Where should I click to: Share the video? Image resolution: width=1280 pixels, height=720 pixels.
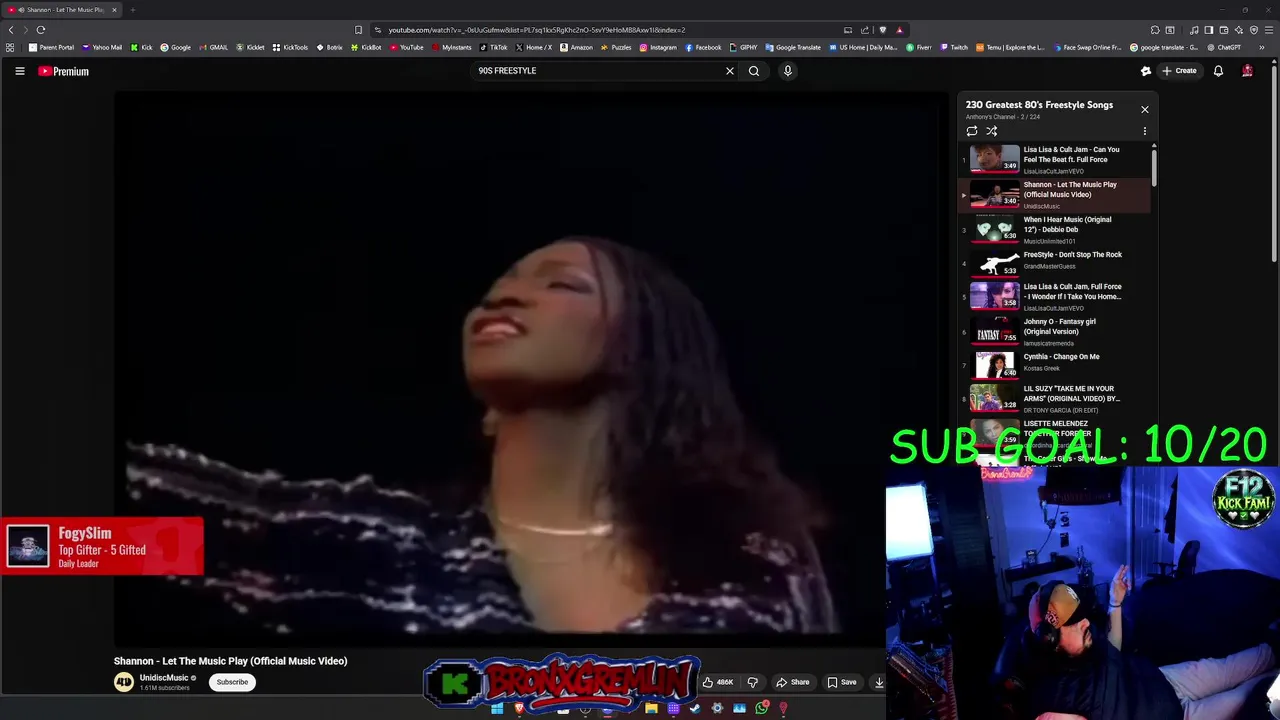point(793,682)
